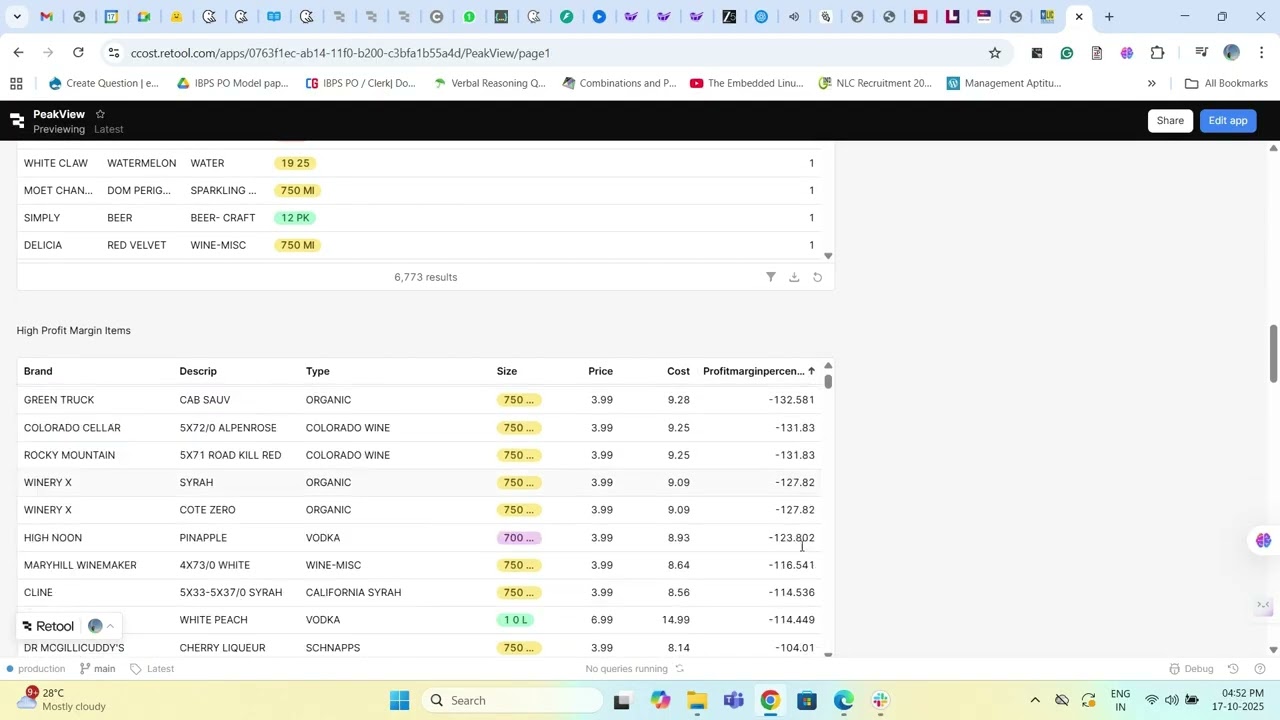The height and width of the screenshot is (720, 1280).
Task: Open the Chrome profile avatar
Action: click(x=1231, y=53)
